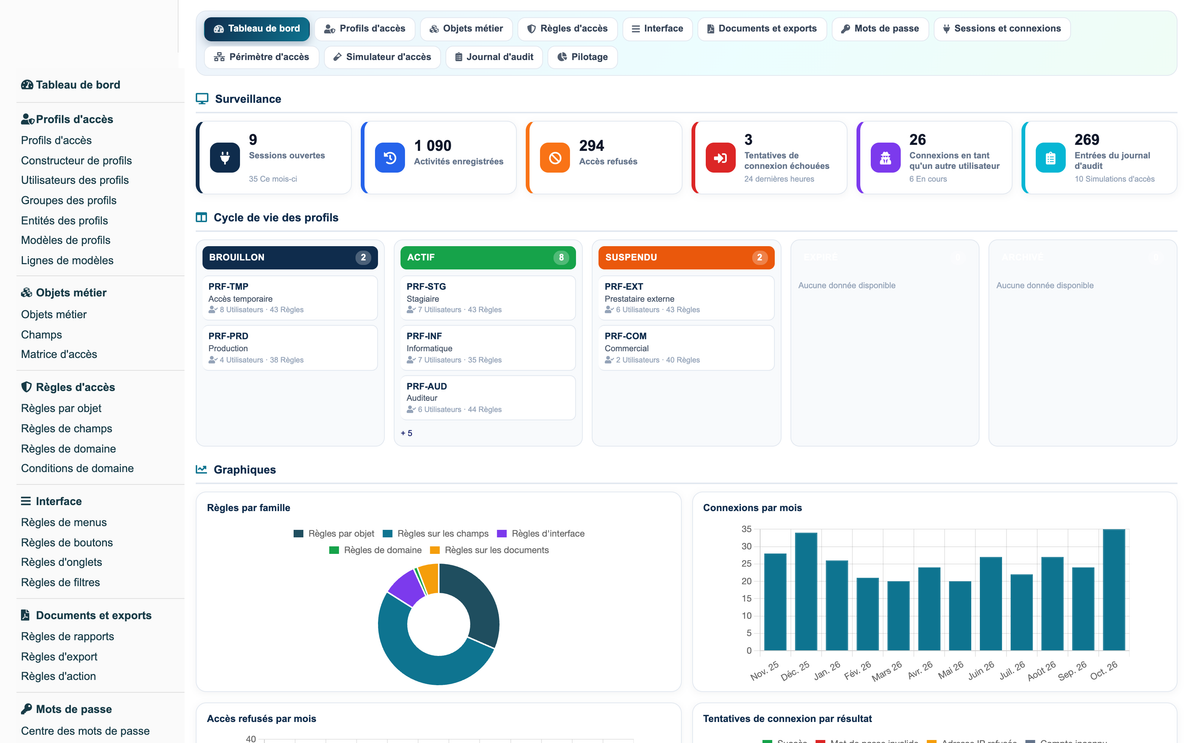This screenshot has width=1200, height=743.
Task: Open the PRF-STG Stagiaire profile card
Action: 488,298
